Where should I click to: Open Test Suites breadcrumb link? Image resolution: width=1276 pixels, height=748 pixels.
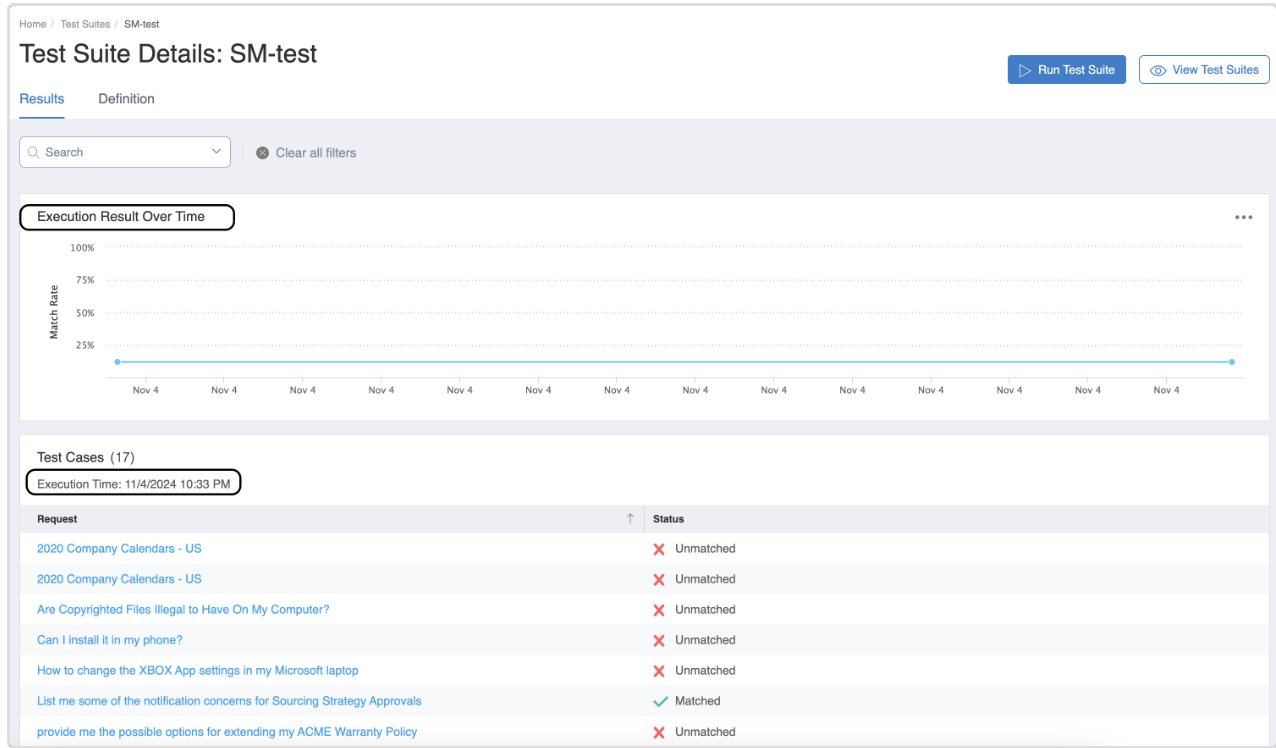[85, 24]
